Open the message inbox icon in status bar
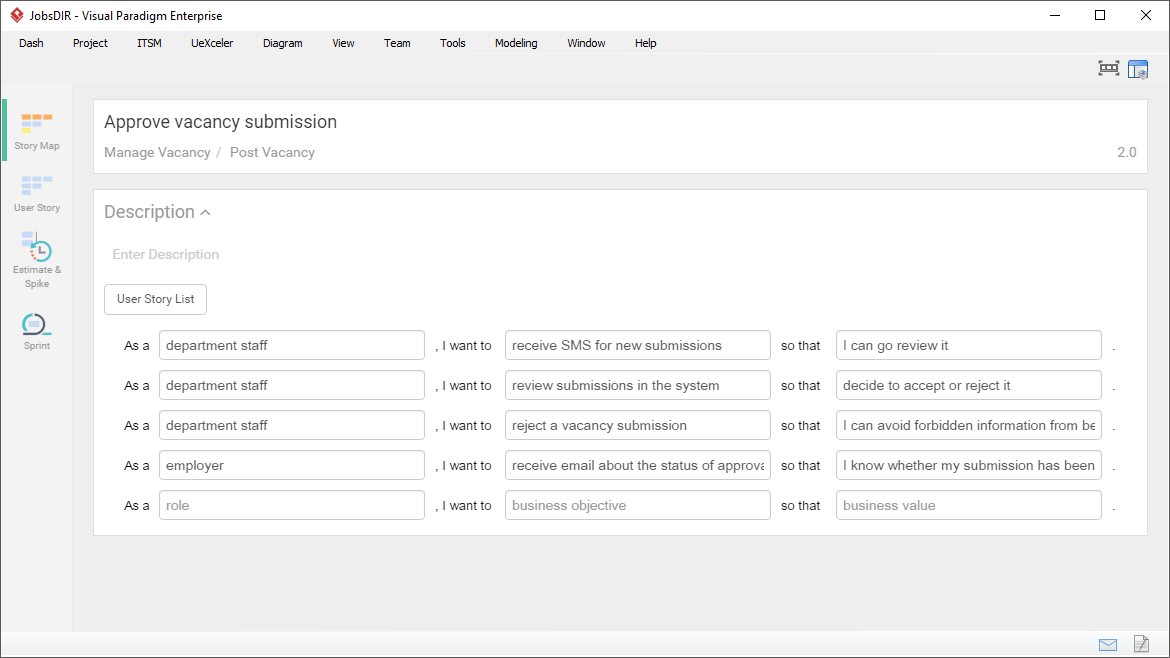Image resolution: width=1170 pixels, height=658 pixels. click(x=1108, y=645)
